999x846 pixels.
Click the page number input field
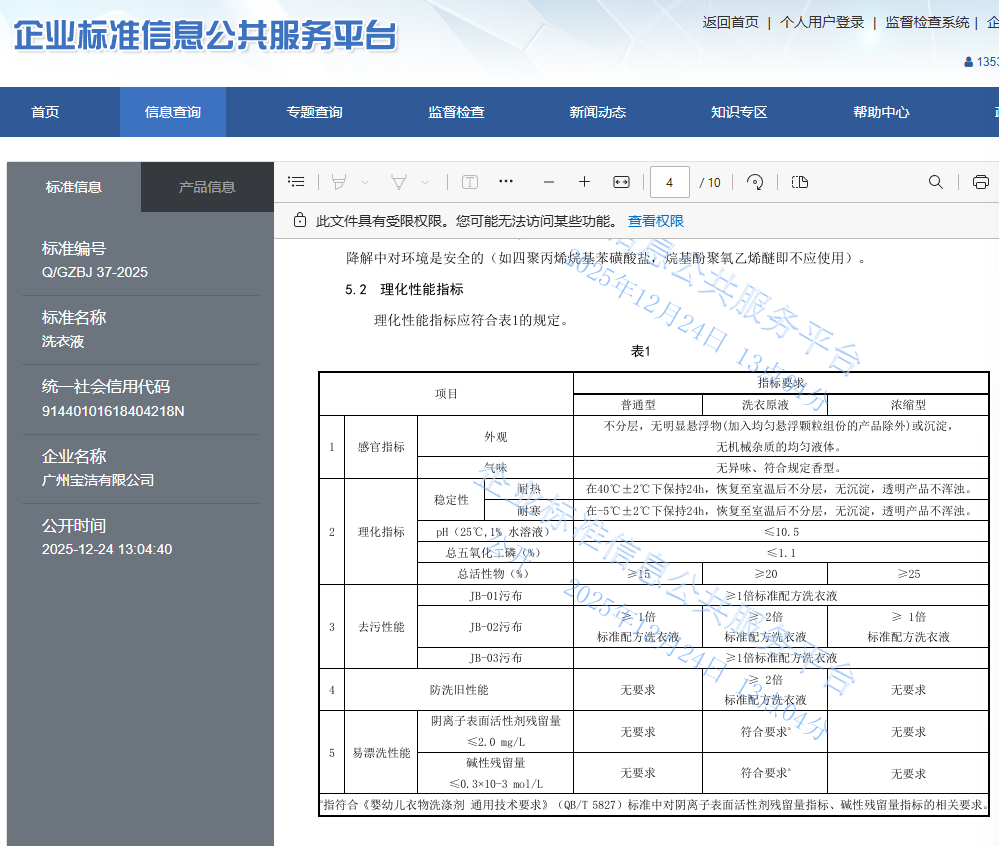point(669,182)
